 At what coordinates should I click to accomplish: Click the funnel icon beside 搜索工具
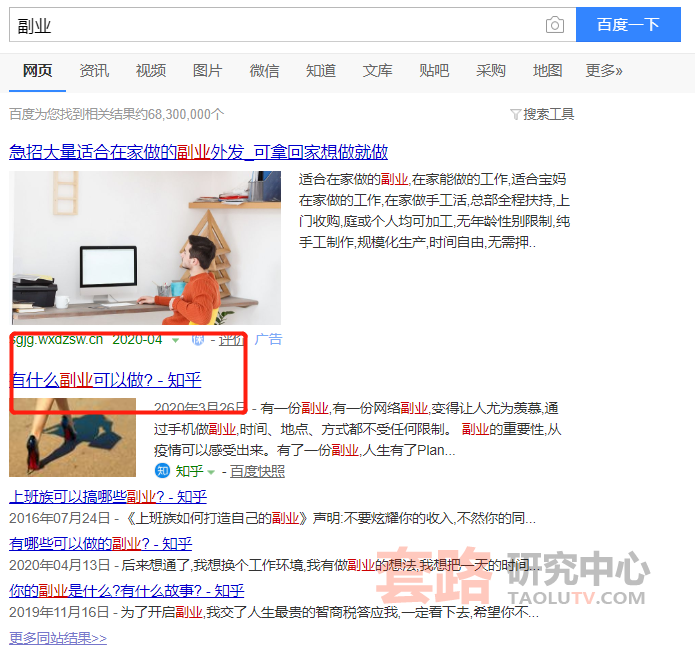[515, 115]
